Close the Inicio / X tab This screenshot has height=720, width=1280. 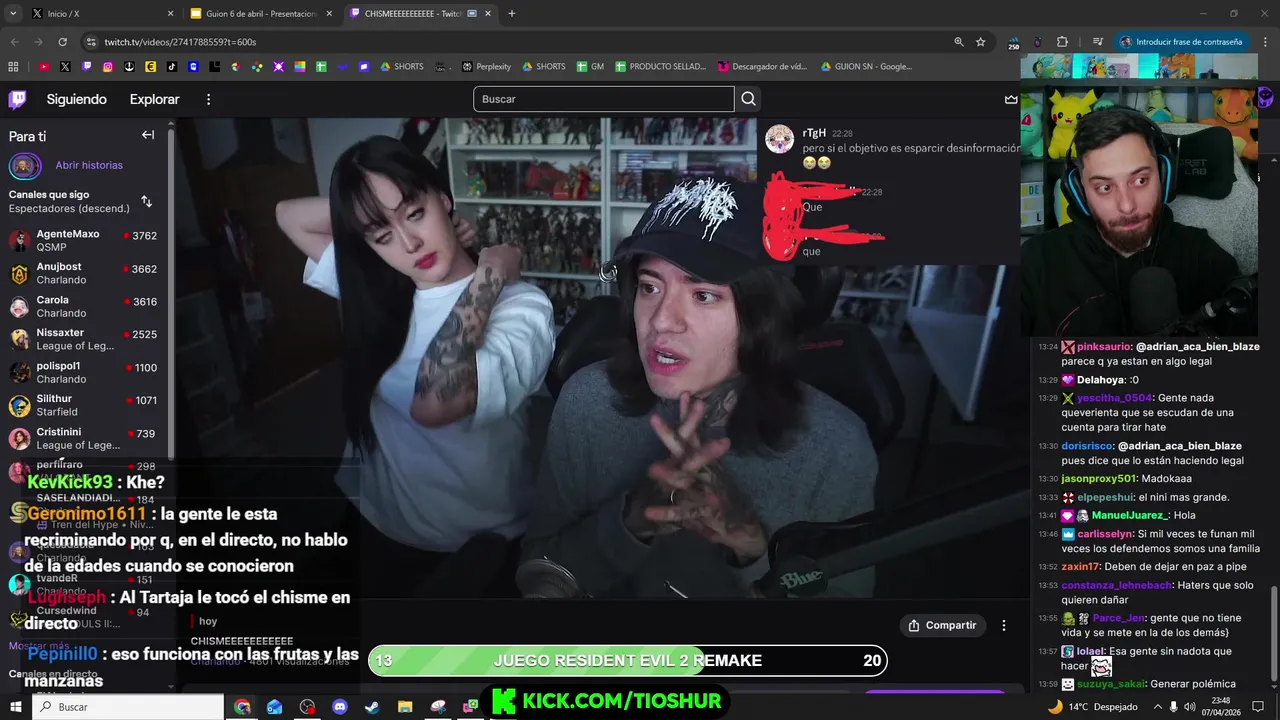(x=170, y=14)
